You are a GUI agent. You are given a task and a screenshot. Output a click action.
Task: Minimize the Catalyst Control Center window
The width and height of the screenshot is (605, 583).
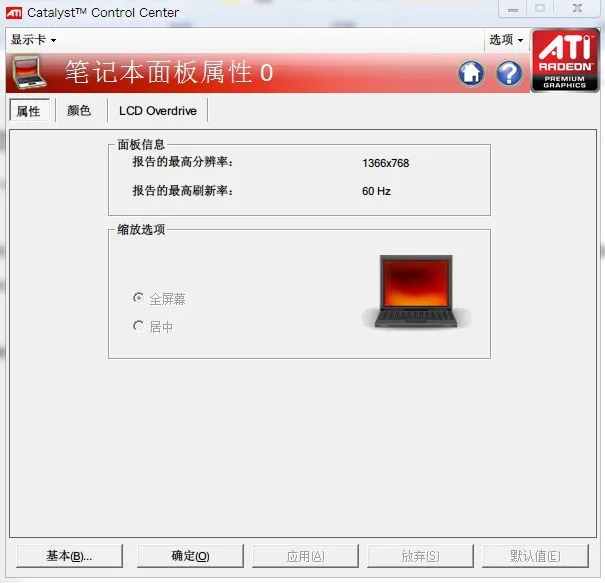click(x=513, y=8)
